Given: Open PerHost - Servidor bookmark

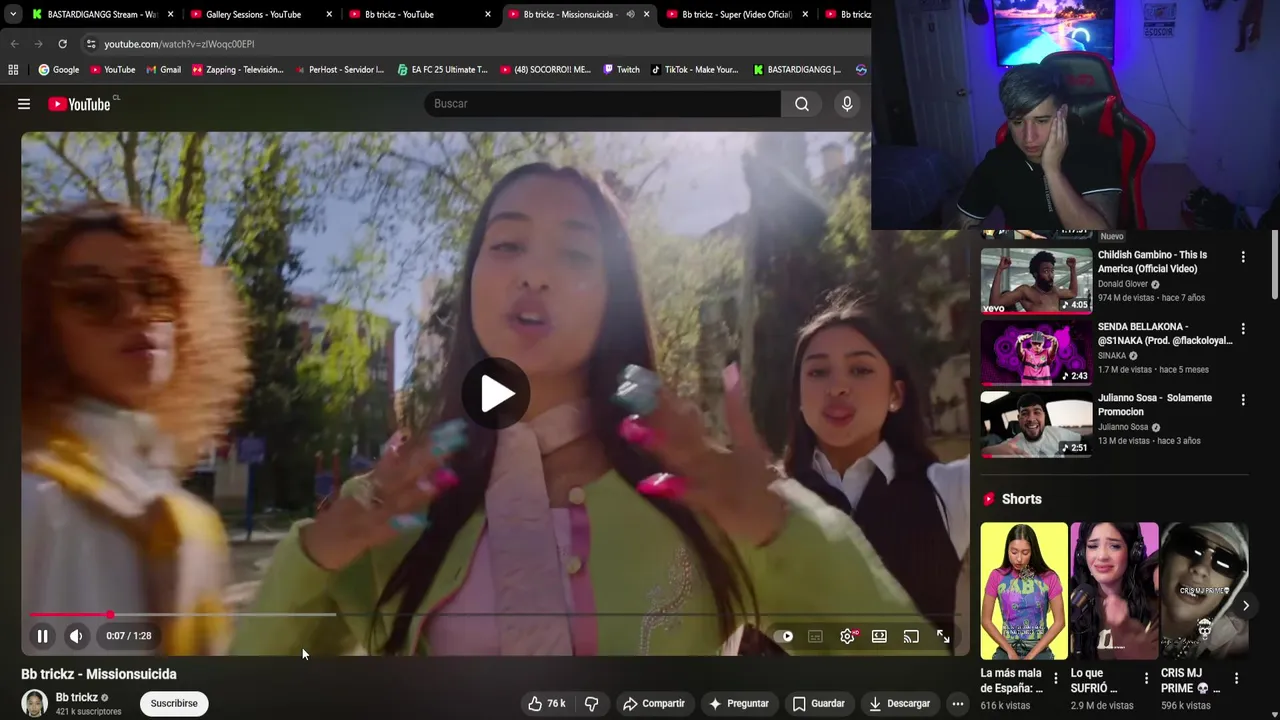Looking at the screenshot, I should tap(339, 70).
